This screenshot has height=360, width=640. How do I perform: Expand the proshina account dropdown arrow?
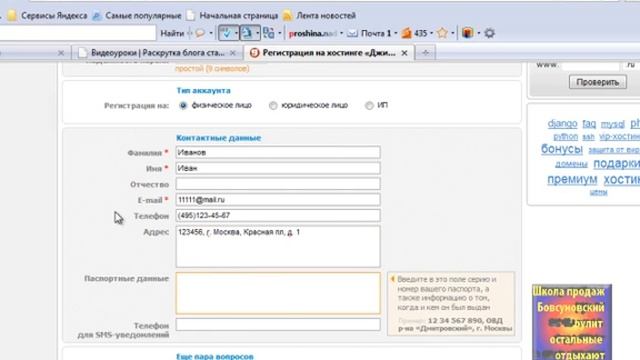tap(341, 33)
